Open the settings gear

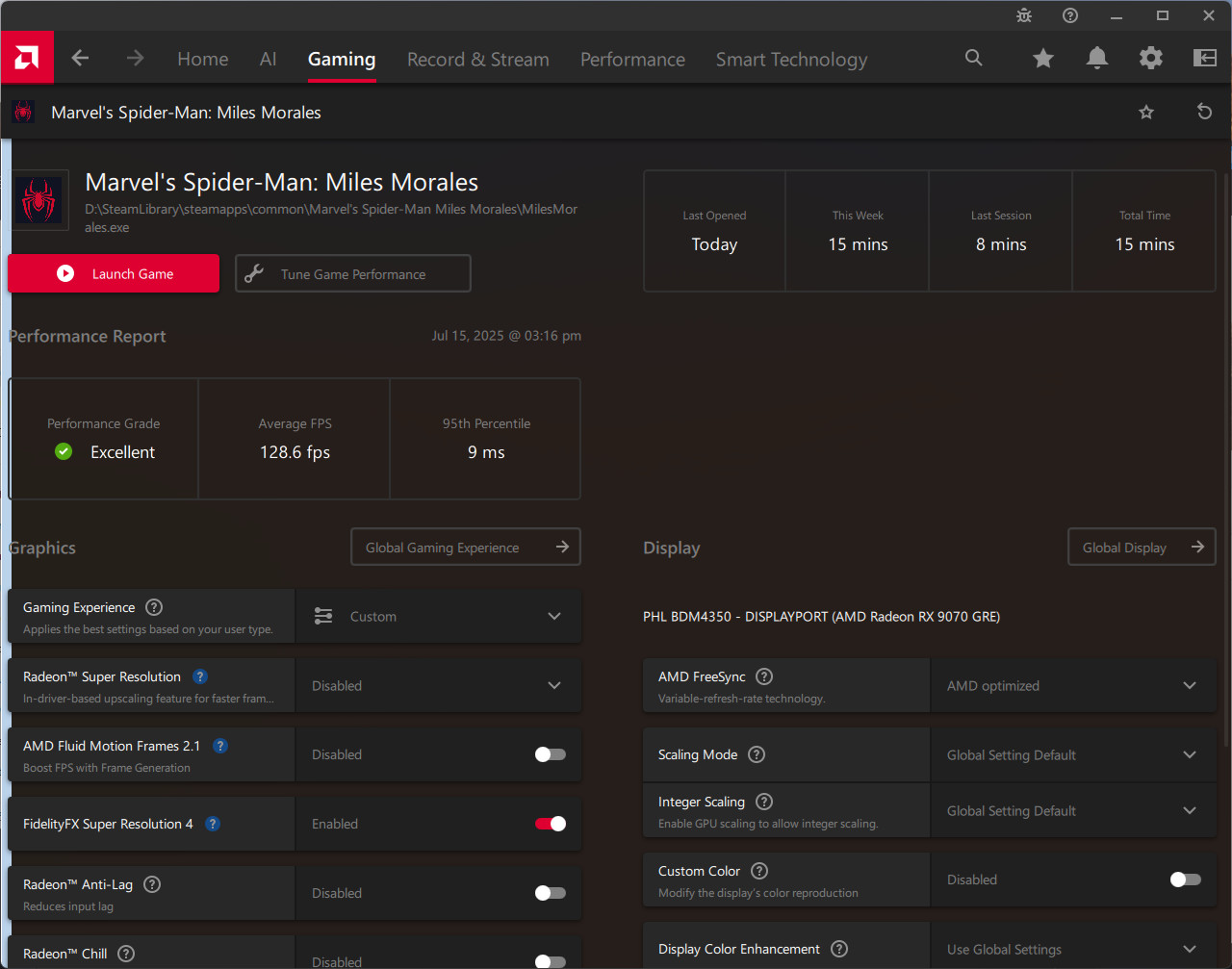[1150, 59]
